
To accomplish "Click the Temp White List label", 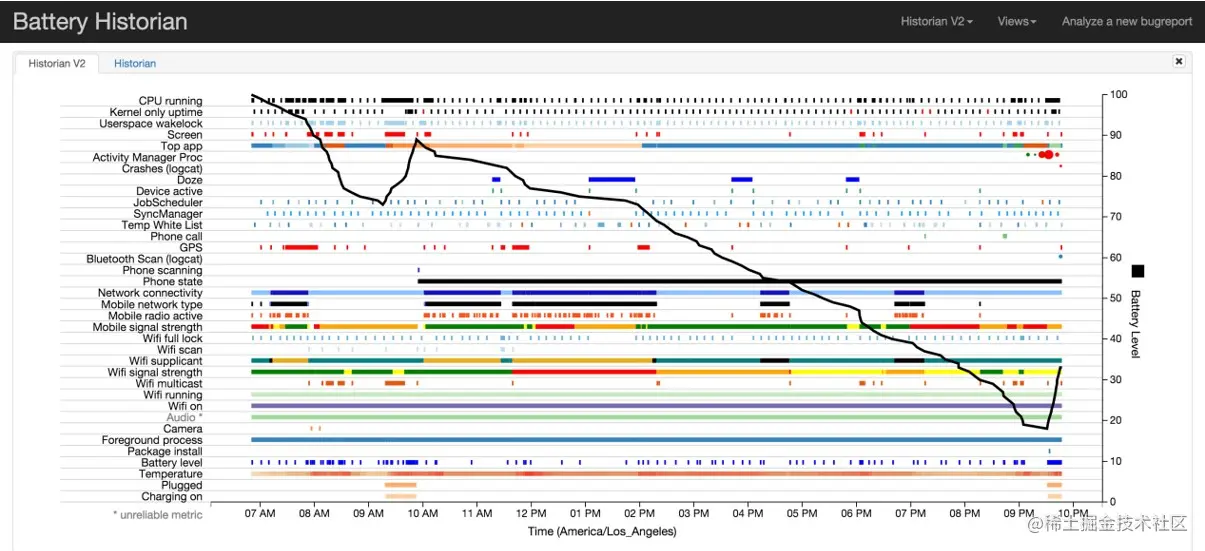I will 162,225.
